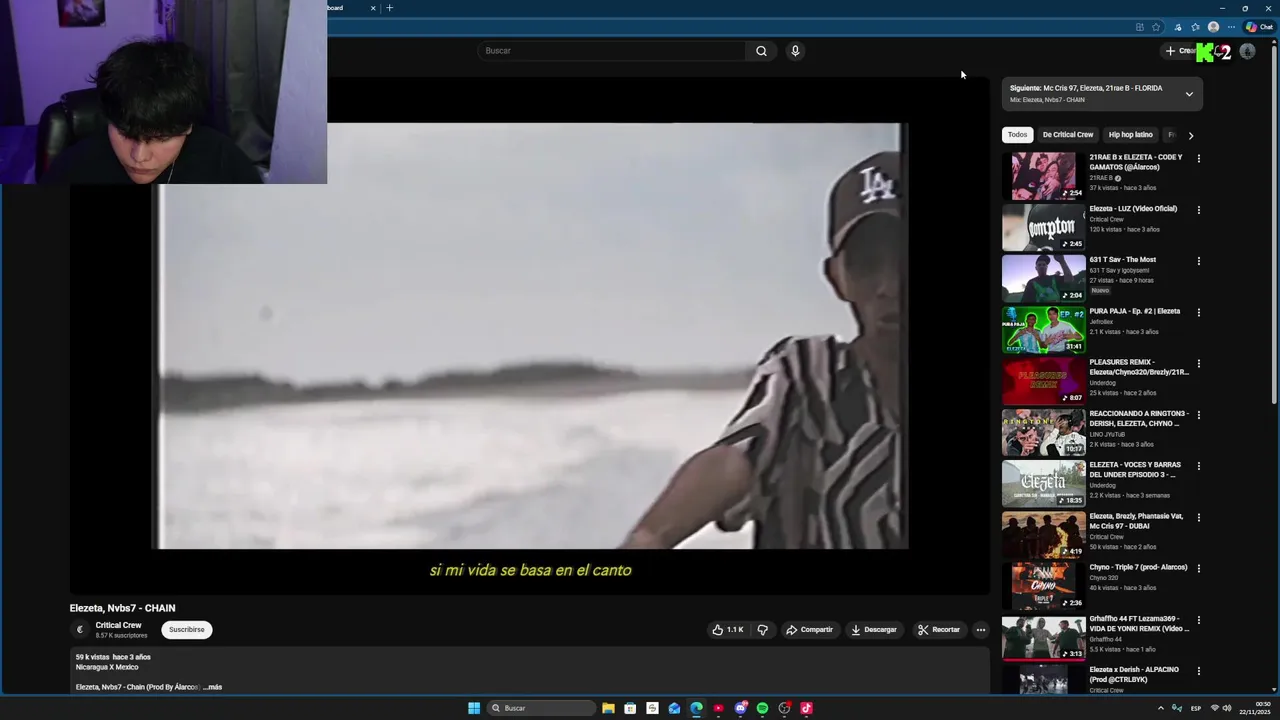Click the Windows taskbar Buscar box
The width and height of the screenshot is (1280, 720).
(540, 708)
